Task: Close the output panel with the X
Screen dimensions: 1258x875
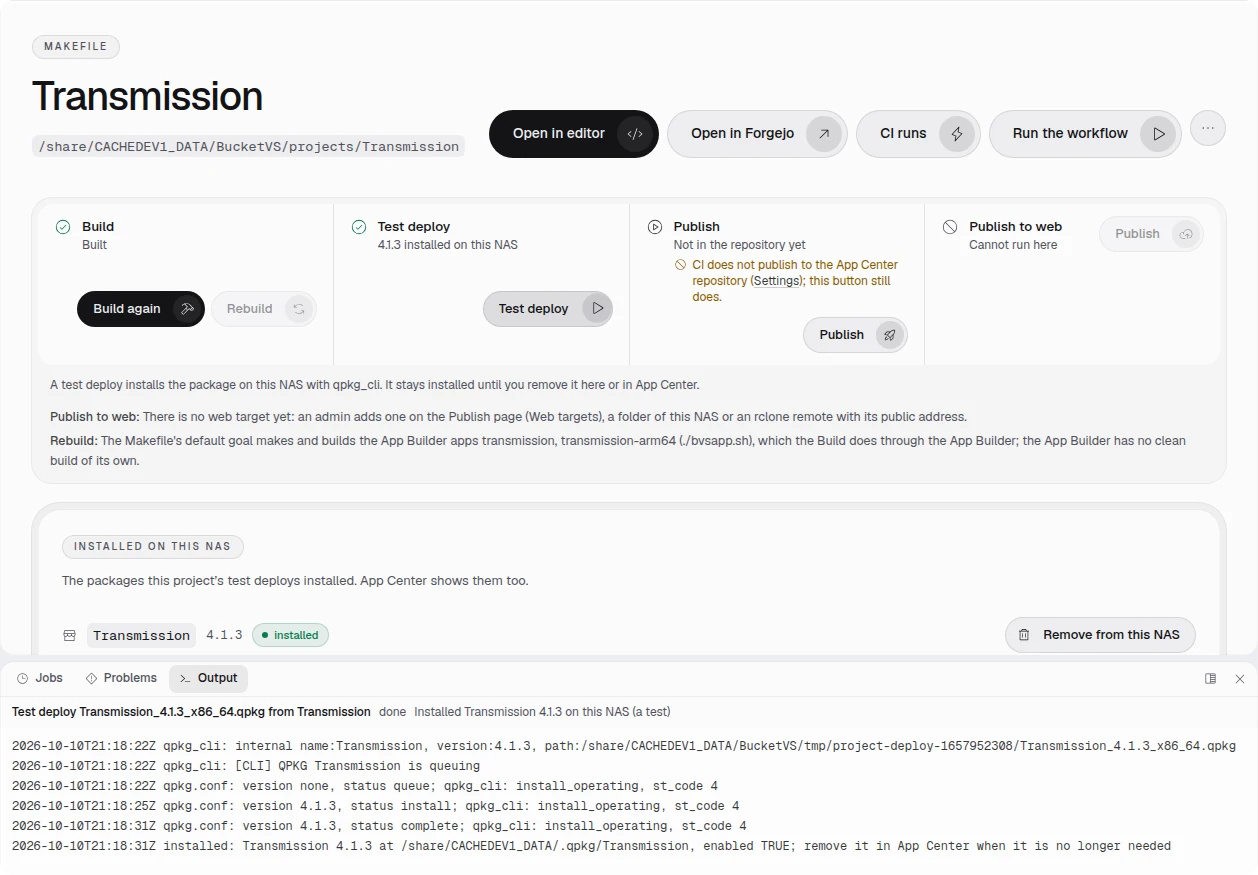Action: coord(1240,678)
